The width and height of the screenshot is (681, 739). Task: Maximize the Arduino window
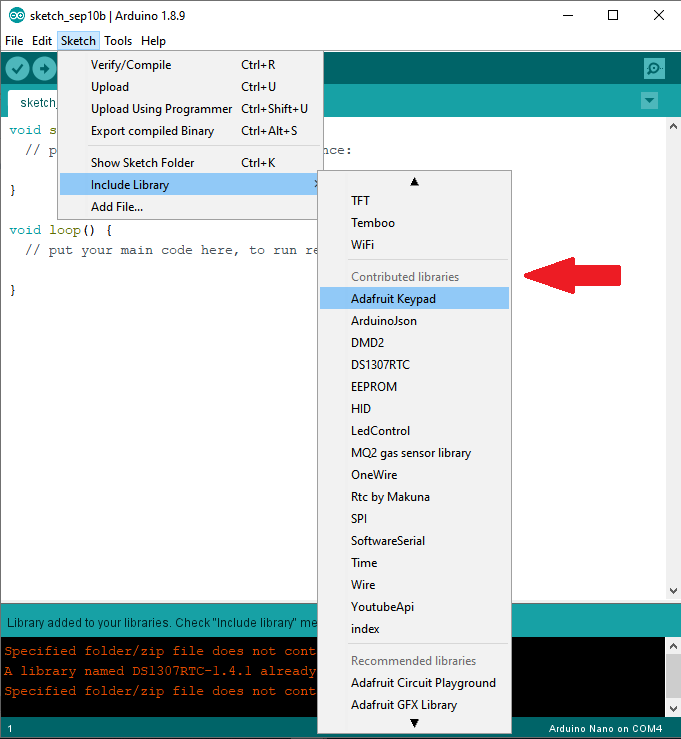(613, 16)
